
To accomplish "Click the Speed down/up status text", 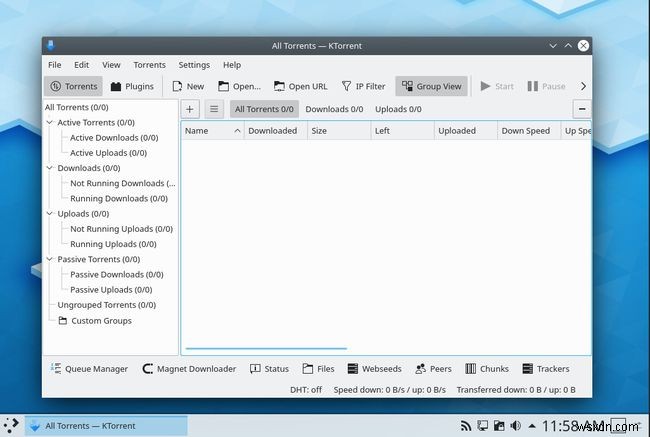I will click(x=390, y=390).
